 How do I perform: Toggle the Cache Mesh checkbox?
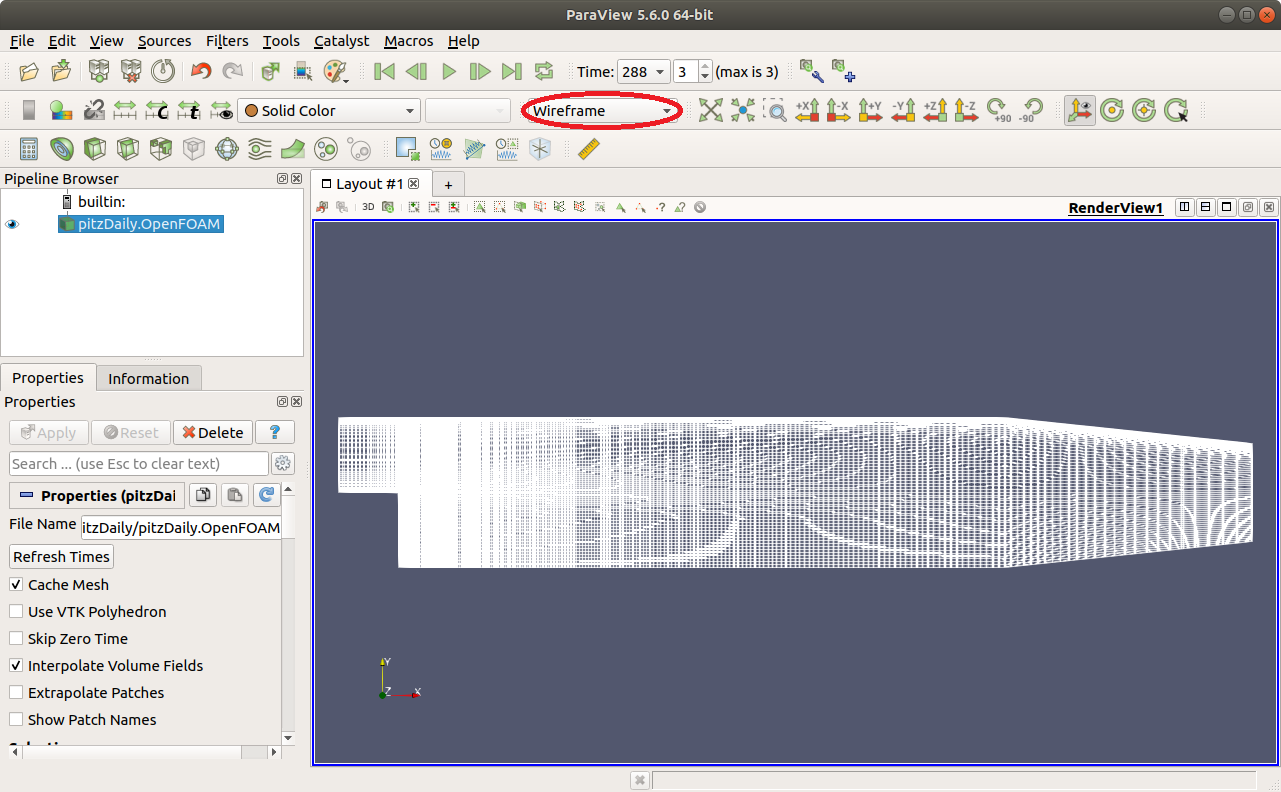coord(16,585)
